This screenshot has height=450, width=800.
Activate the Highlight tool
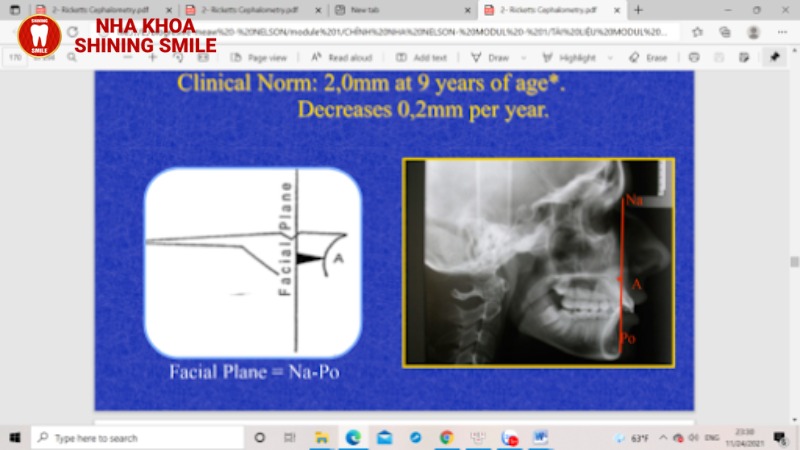[x=569, y=58]
